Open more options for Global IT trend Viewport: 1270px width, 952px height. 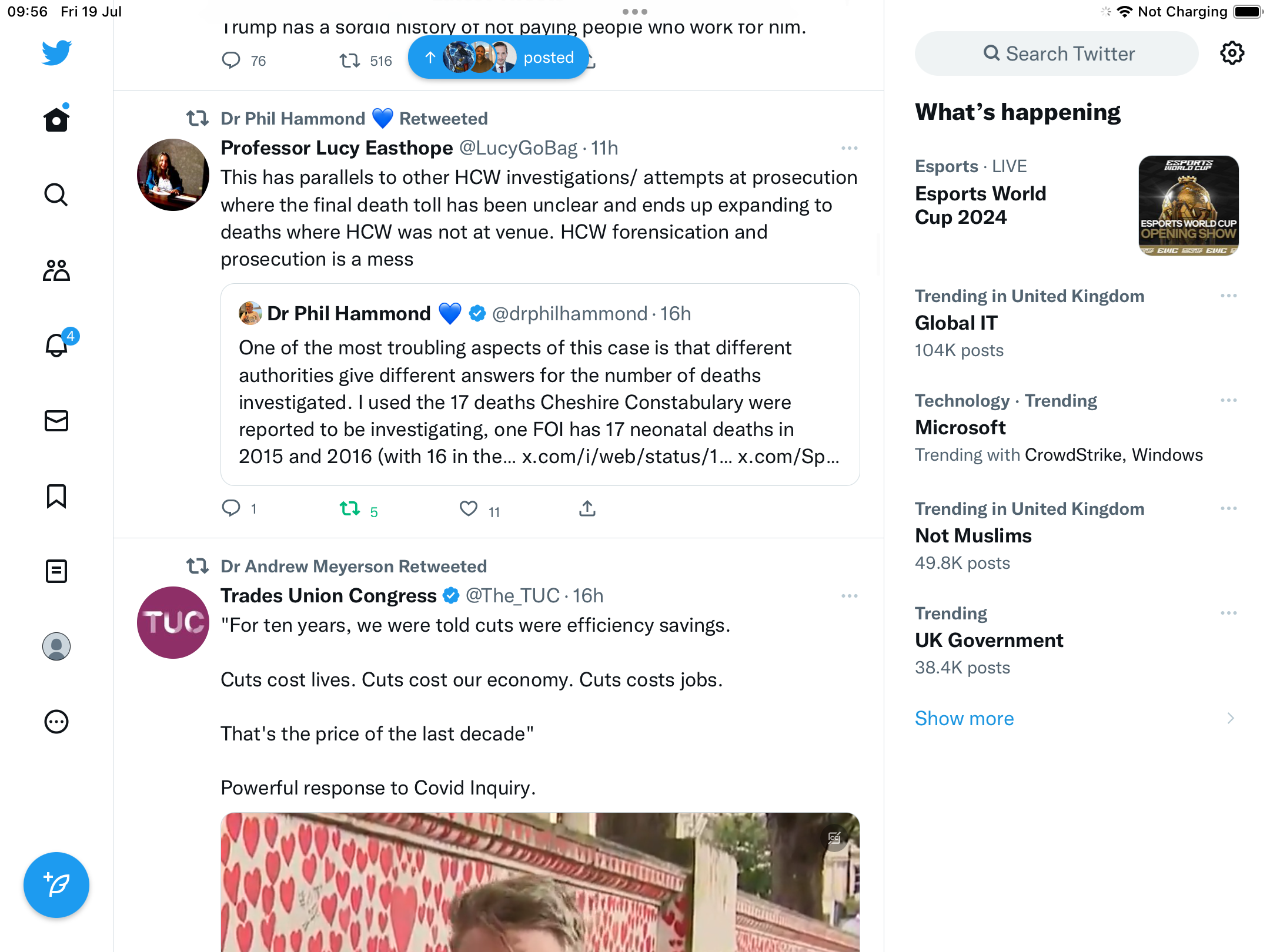coord(1228,296)
